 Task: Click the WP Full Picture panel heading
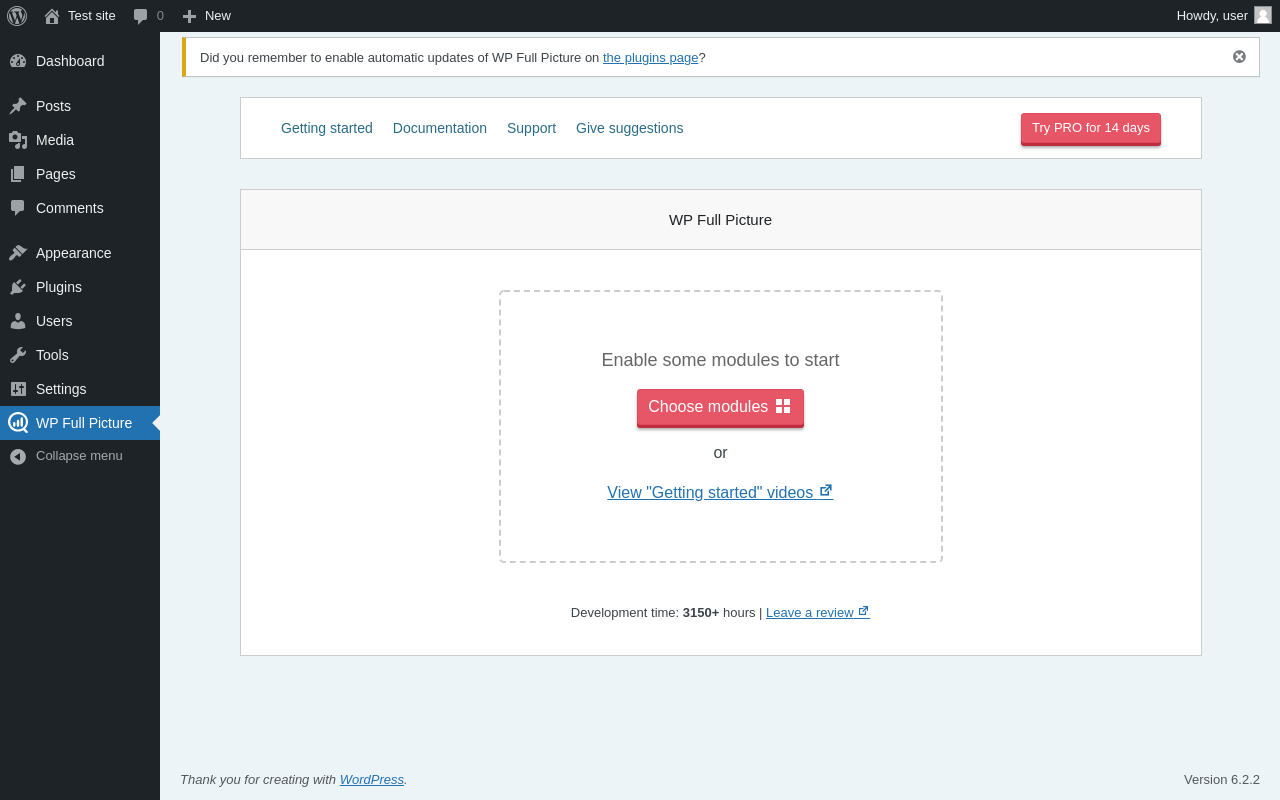pyautogui.click(x=720, y=220)
